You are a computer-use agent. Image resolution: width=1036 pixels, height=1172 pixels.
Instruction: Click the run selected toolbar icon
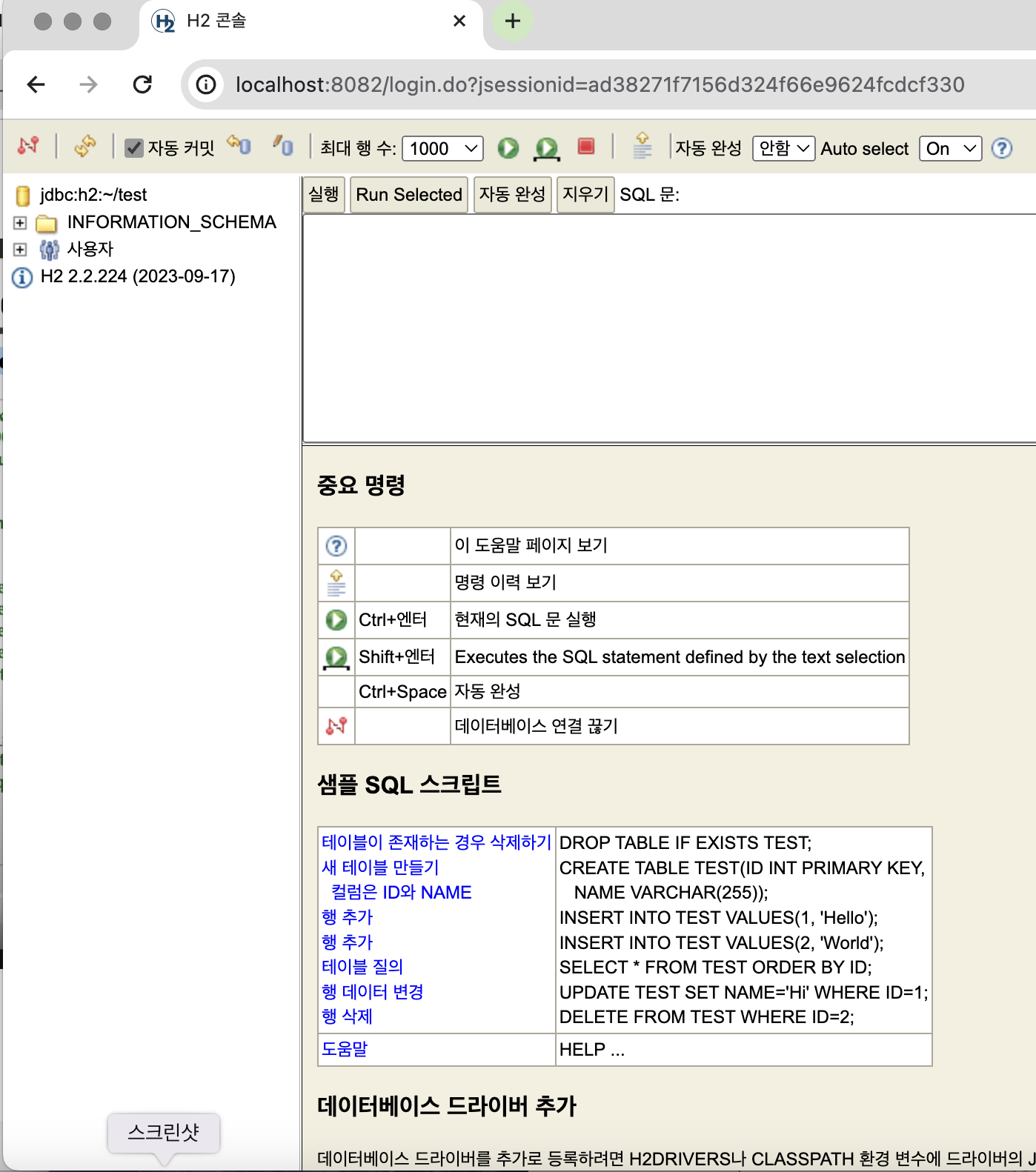547,149
